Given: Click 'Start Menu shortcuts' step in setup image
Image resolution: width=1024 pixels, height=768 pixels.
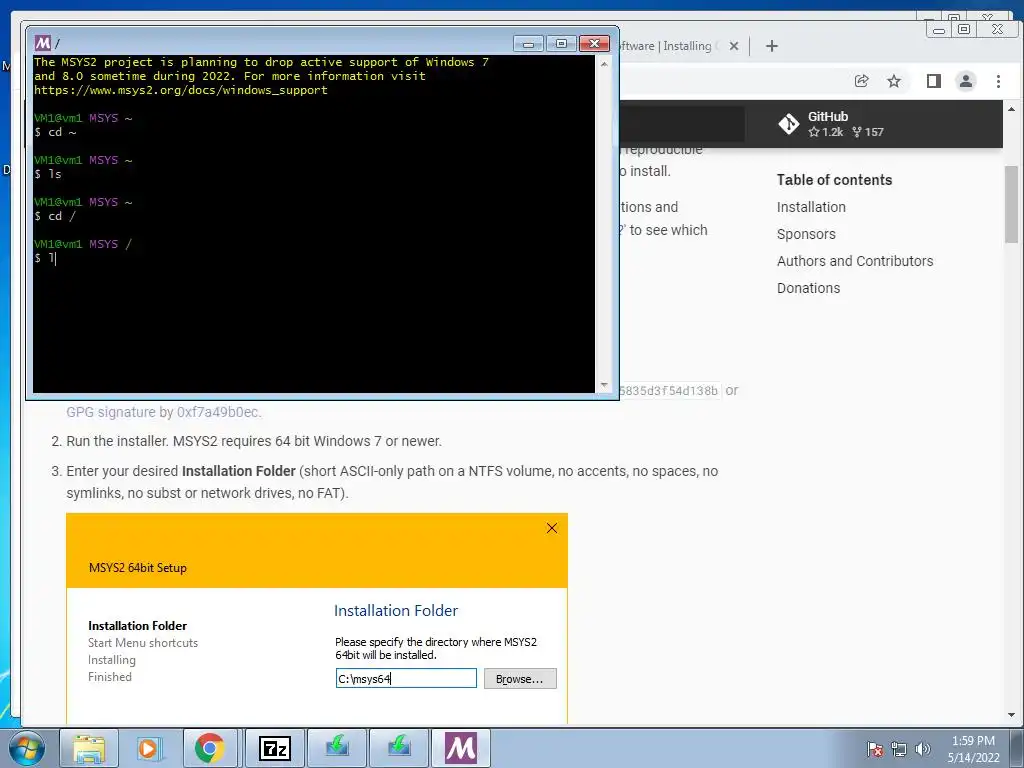Looking at the screenshot, I should tap(143, 643).
